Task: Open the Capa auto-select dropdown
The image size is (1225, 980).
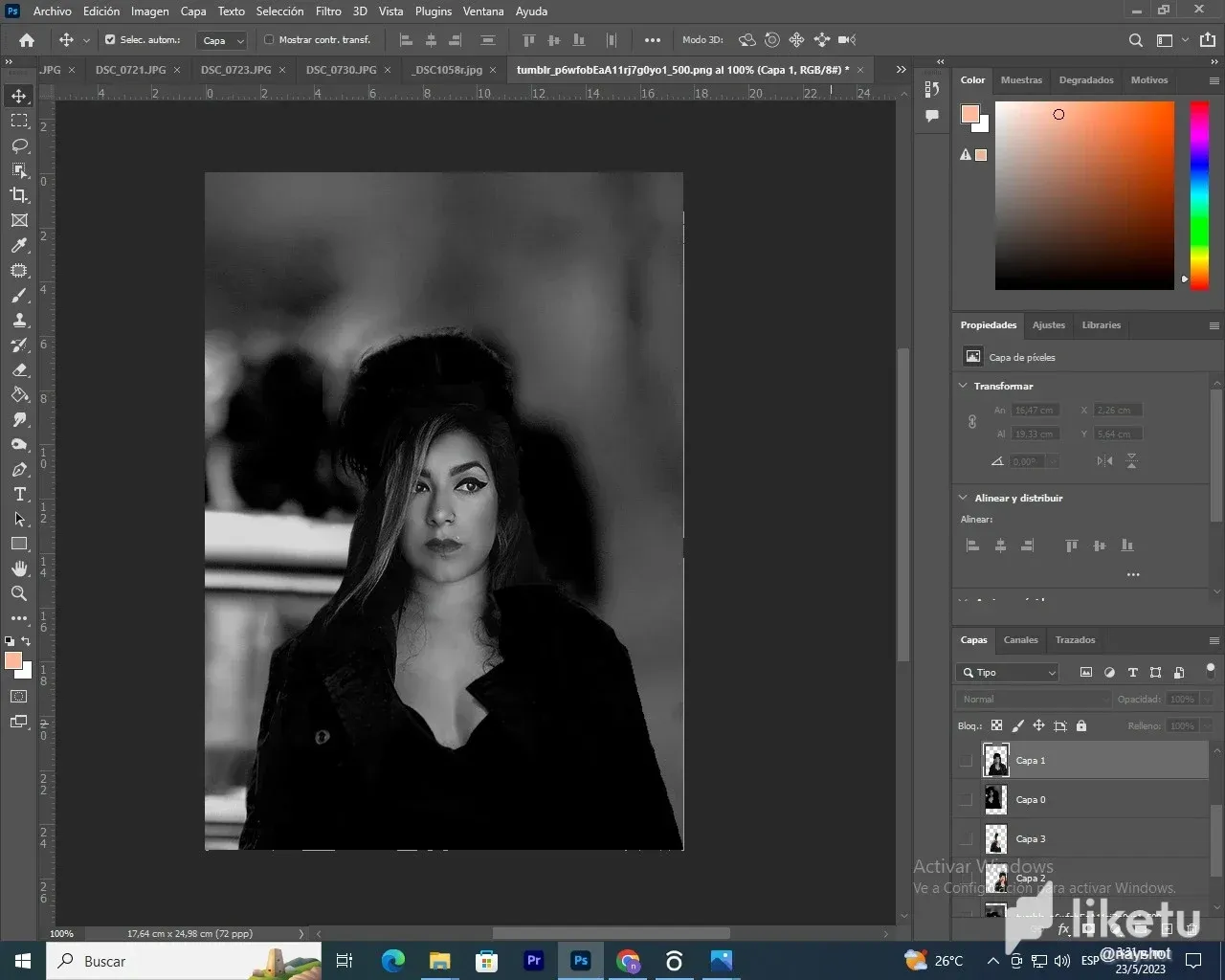Action: tap(222, 40)
